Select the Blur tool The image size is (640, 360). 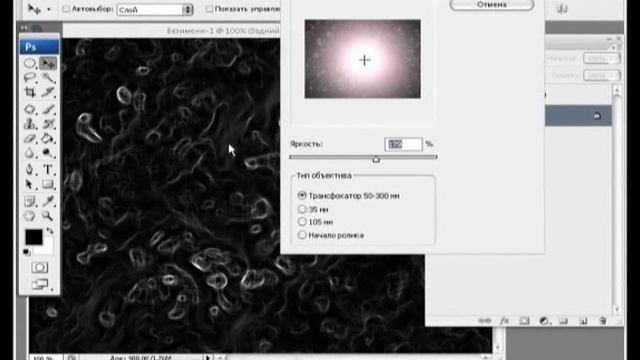pyautogui.click(x=30, y=153)
